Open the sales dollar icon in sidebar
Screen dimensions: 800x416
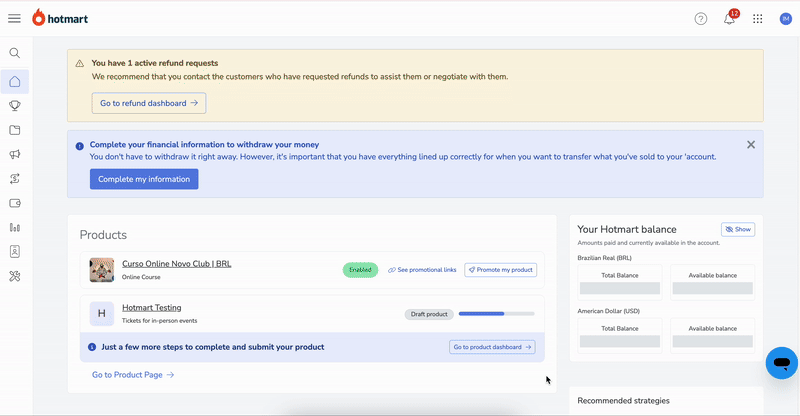15,179
